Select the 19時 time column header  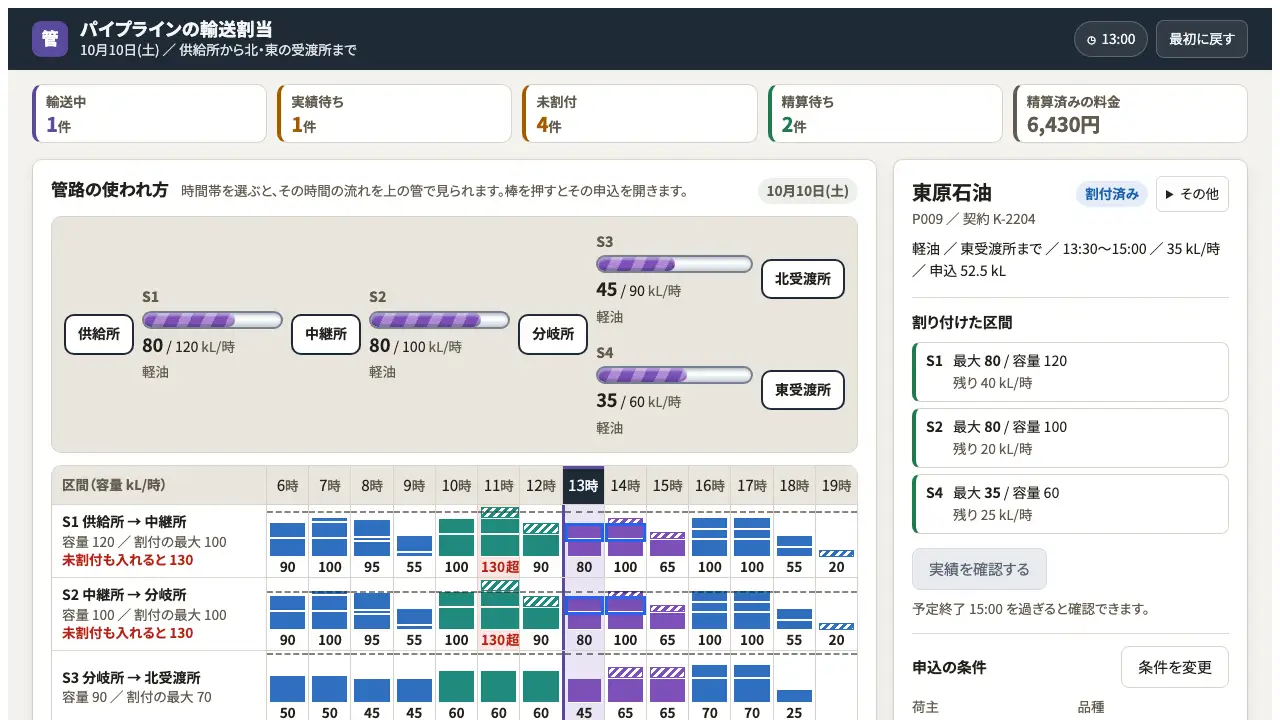tap(836, 486)
